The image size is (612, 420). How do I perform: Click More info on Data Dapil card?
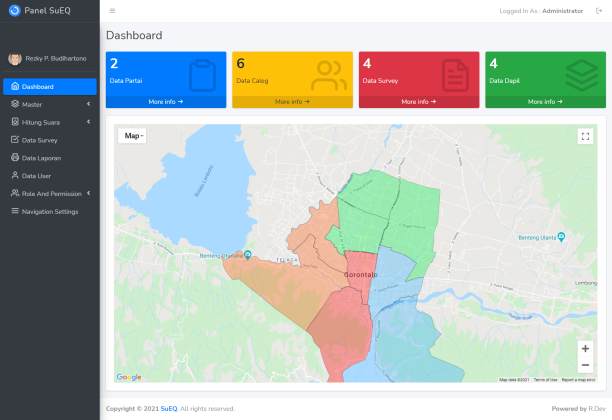click(545, 102)
